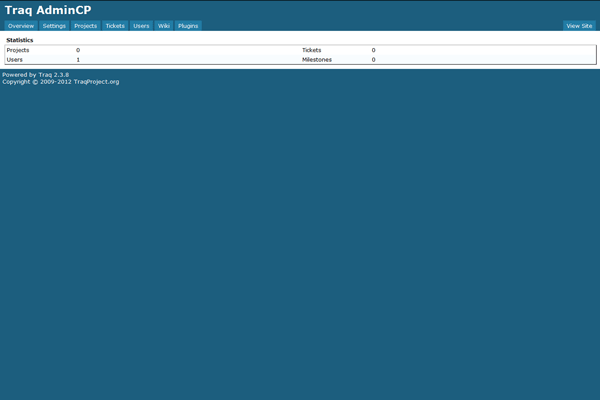Select the Users navigation tab
Screen dimensions: 600x400
click(x=142, y=25)
